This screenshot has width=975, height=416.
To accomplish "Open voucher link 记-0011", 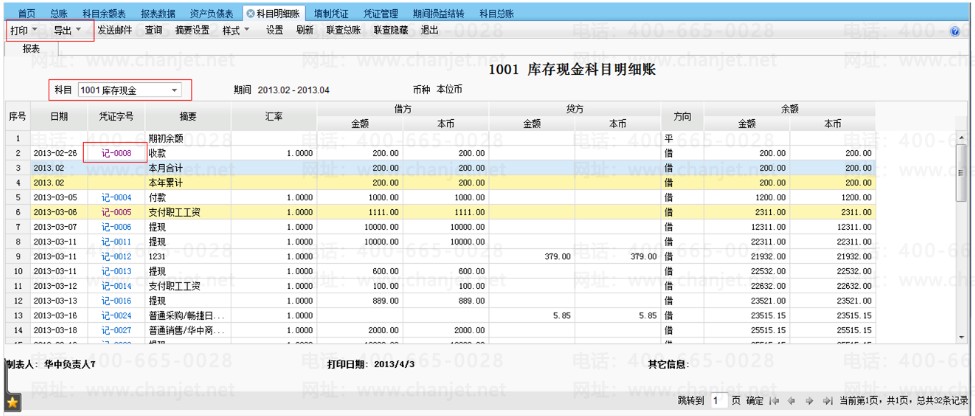I will click(116, 241).
